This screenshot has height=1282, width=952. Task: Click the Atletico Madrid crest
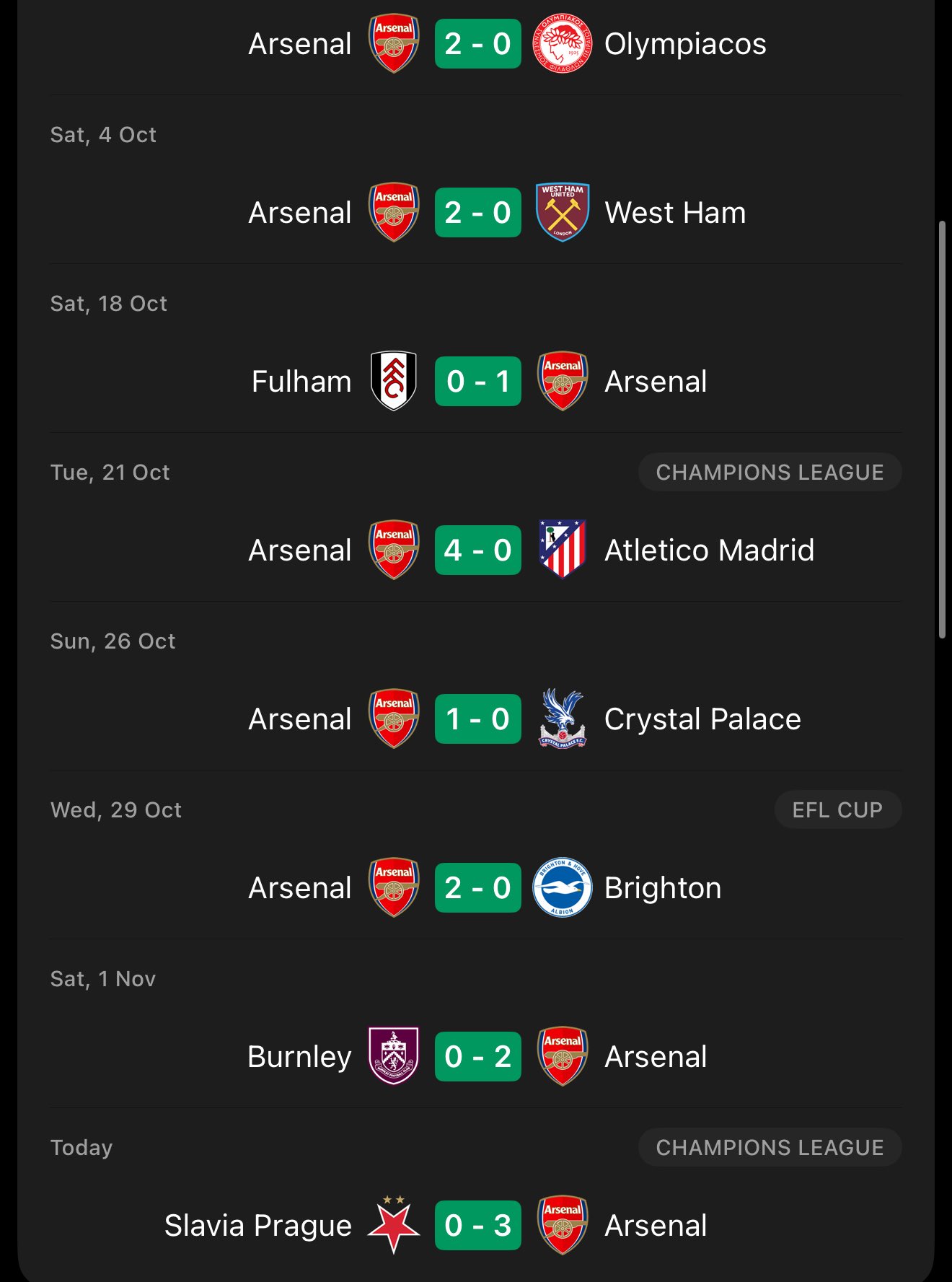(x=563, y=550)
